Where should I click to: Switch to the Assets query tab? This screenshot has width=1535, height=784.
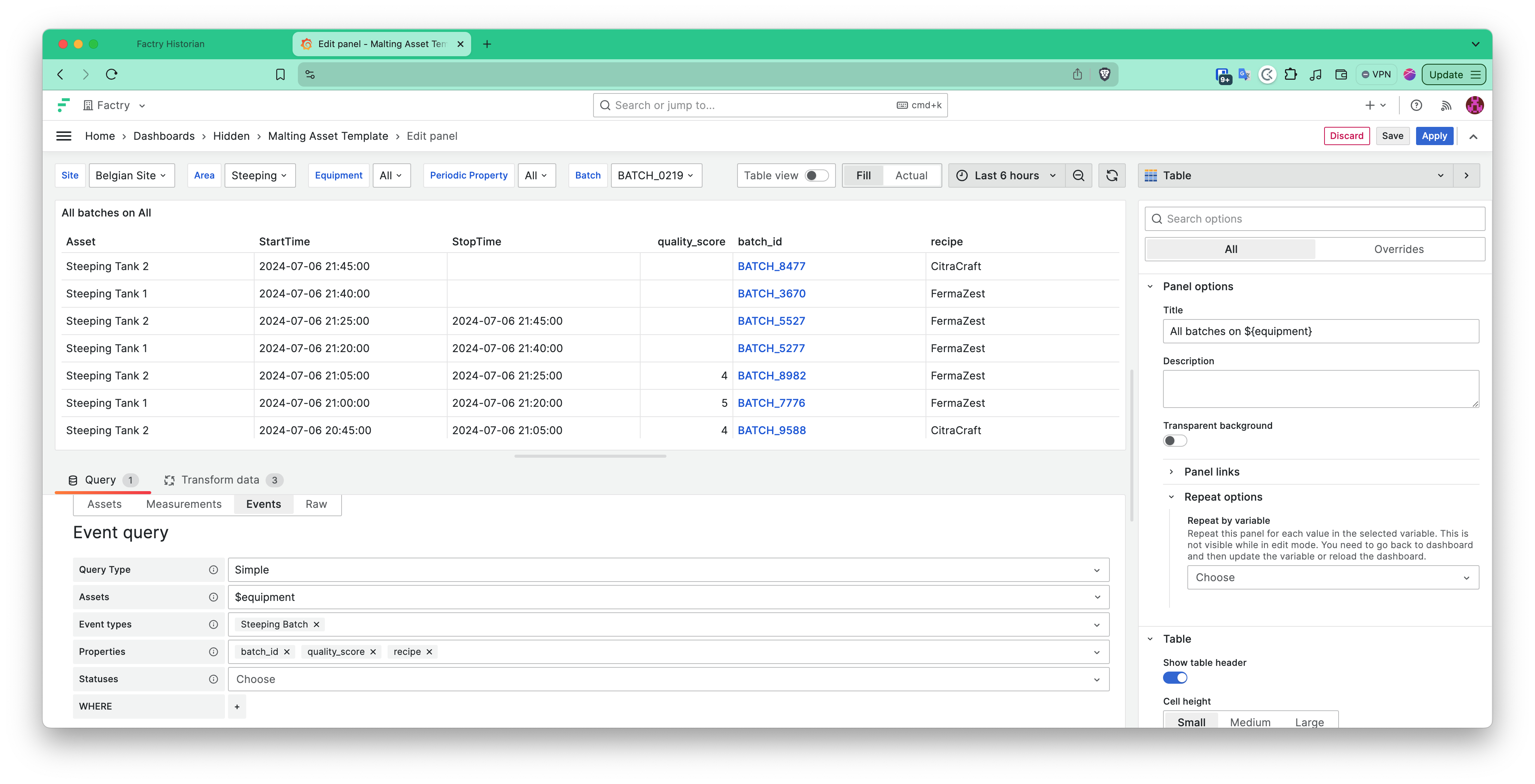click(x=104, y=504)
